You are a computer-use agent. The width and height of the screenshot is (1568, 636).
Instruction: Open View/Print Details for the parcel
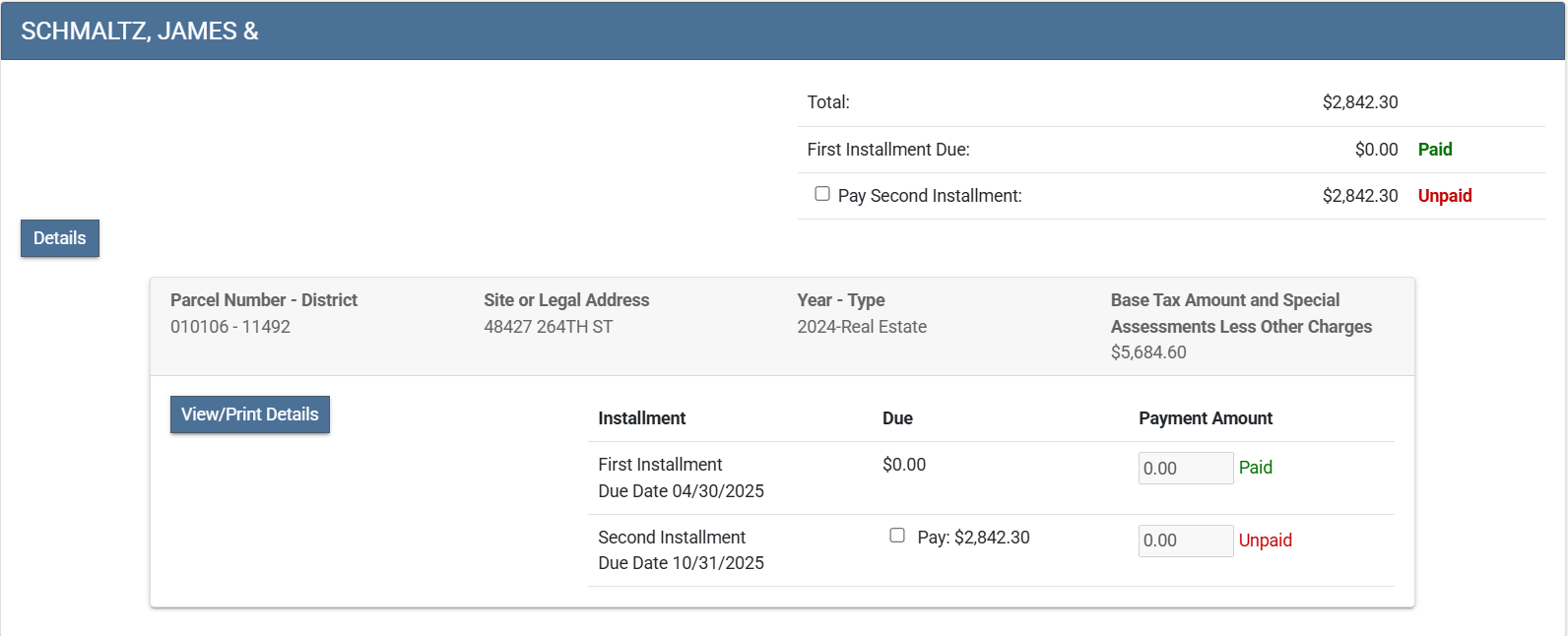click(250, 414)
